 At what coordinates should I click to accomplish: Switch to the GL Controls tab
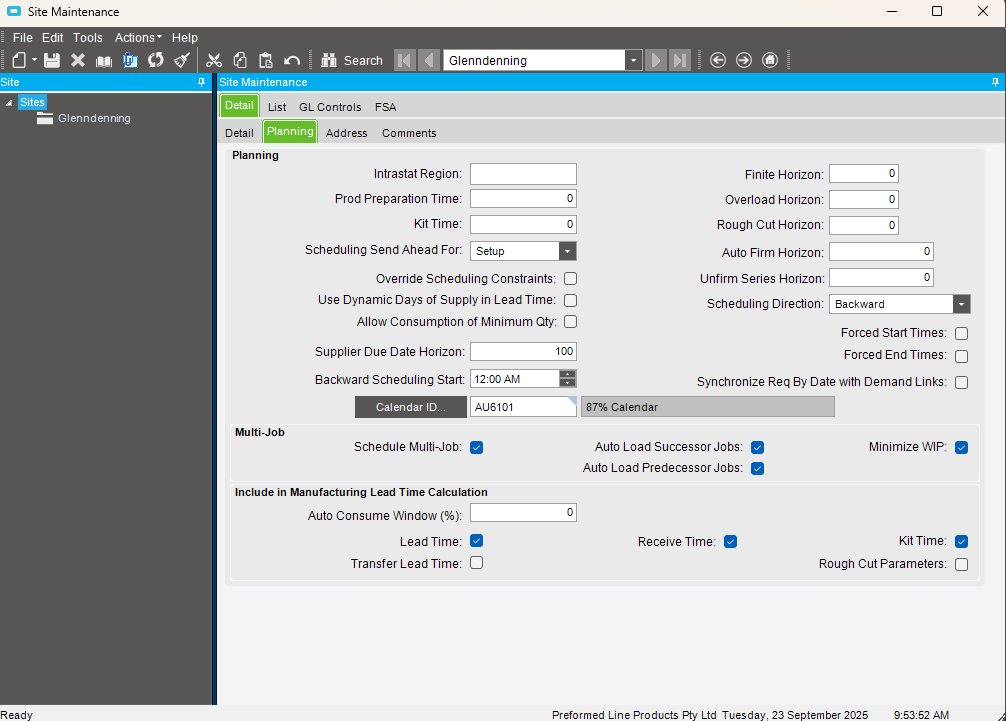[x=330, y=107]
